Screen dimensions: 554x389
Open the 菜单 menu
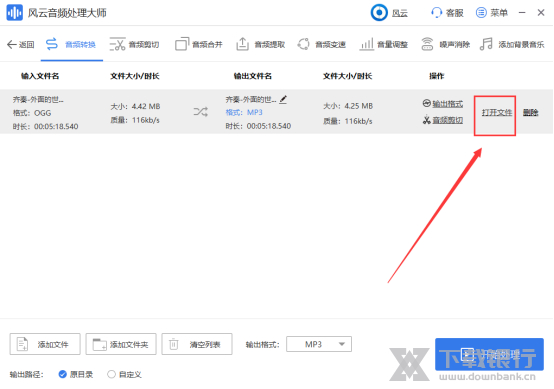pyautogui.click(x=491, y=13)
